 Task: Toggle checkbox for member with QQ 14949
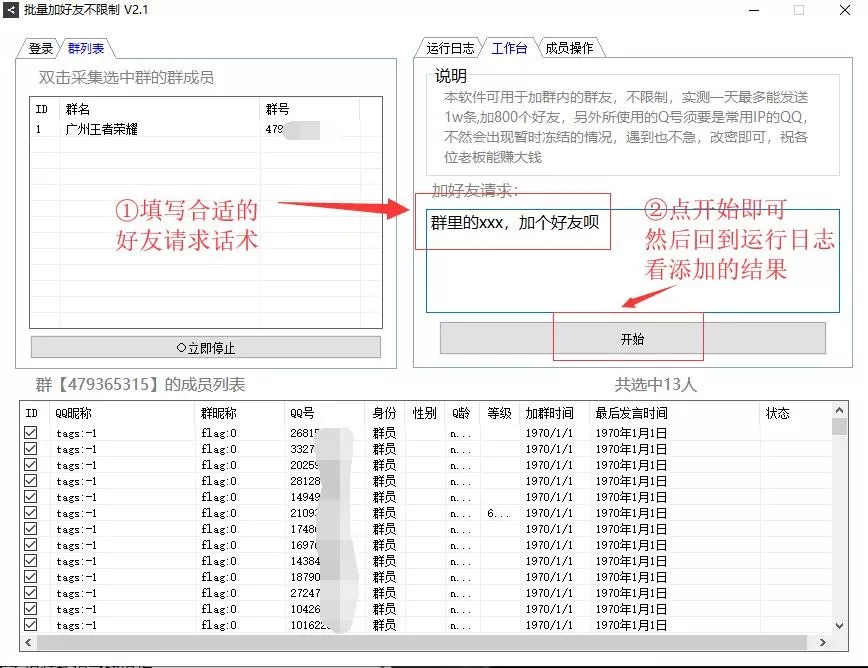31,497
